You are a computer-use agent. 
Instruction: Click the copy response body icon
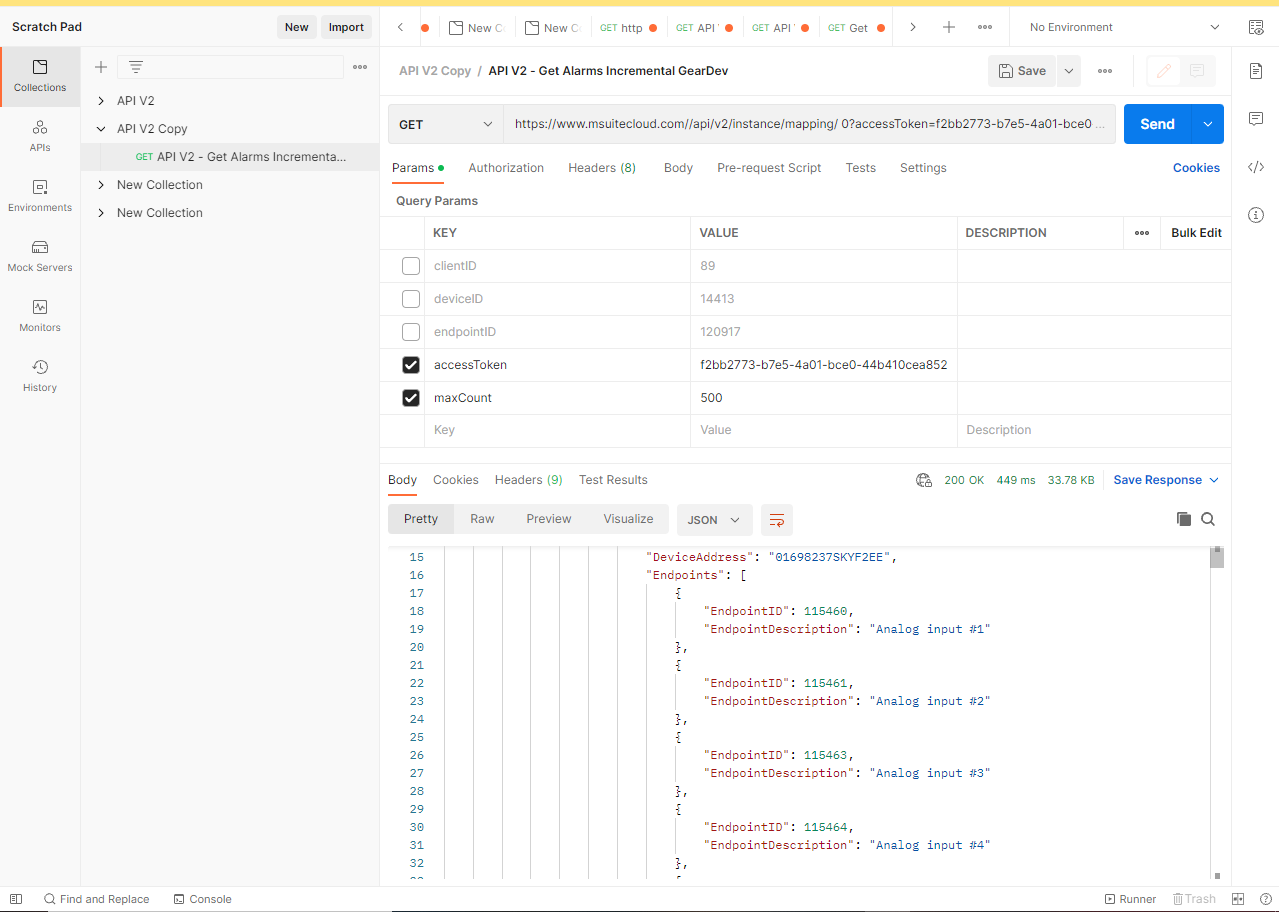1184,519
